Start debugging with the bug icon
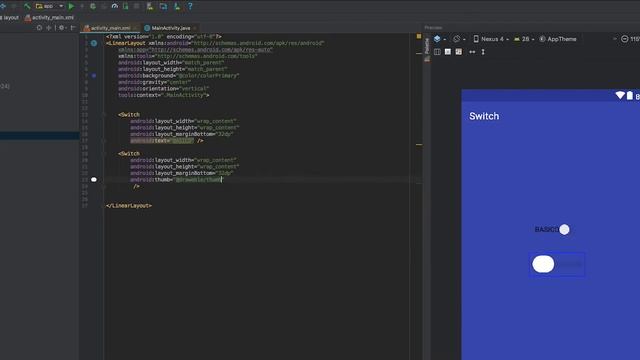 point(93,6)
